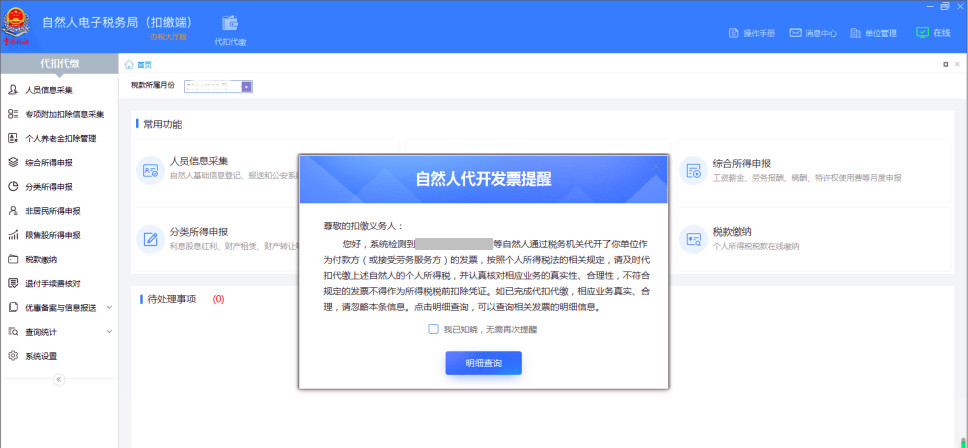Open the 操作手册 link
The width and height of the screenshot is (968, 448).
coord(759,33)
